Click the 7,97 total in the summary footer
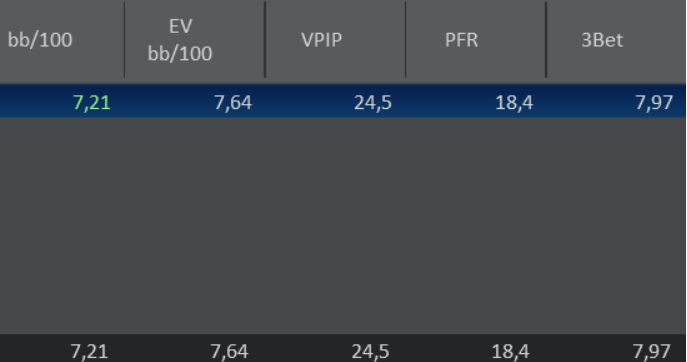Viewport: 687px width, 362px height. click(x=652, y=351)
